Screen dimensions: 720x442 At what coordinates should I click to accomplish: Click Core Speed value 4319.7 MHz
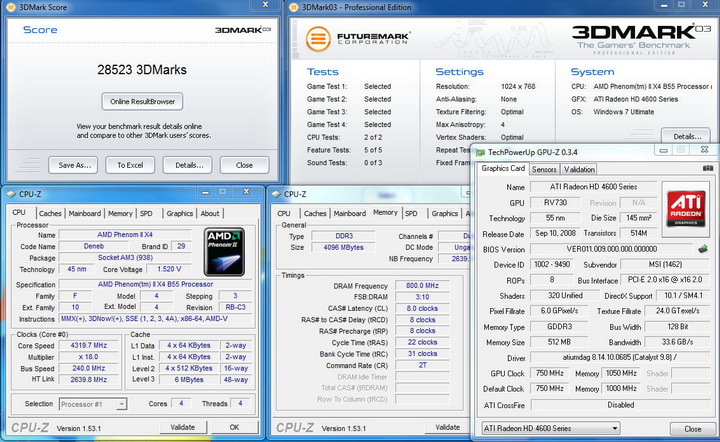[89, 345]
